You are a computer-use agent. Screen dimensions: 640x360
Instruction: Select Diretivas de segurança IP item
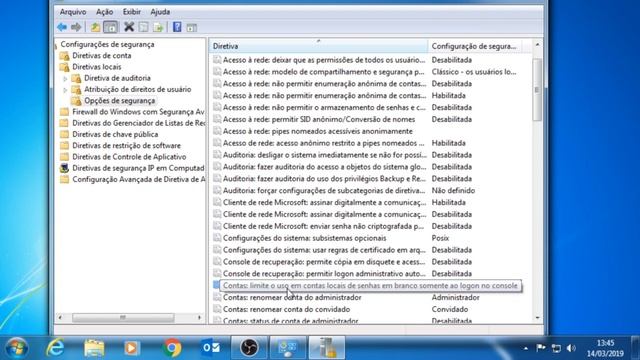coord(138,168)
